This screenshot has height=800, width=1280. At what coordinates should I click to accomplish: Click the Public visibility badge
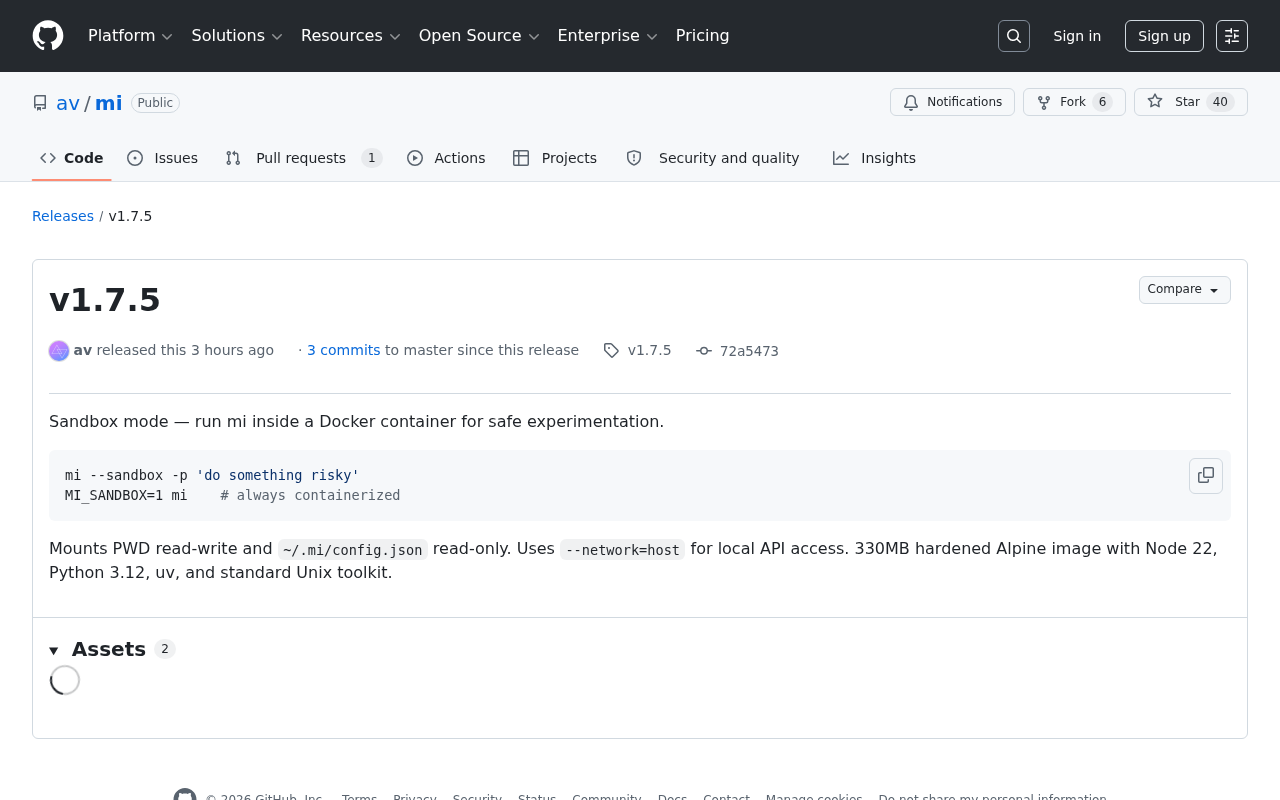(x=155, y=103)
